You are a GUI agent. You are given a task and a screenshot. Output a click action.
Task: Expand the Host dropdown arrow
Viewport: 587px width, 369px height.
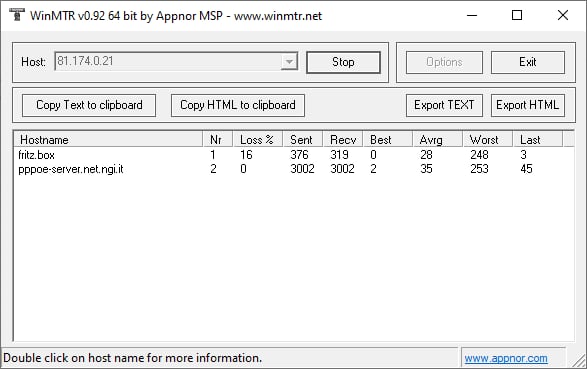289,62
